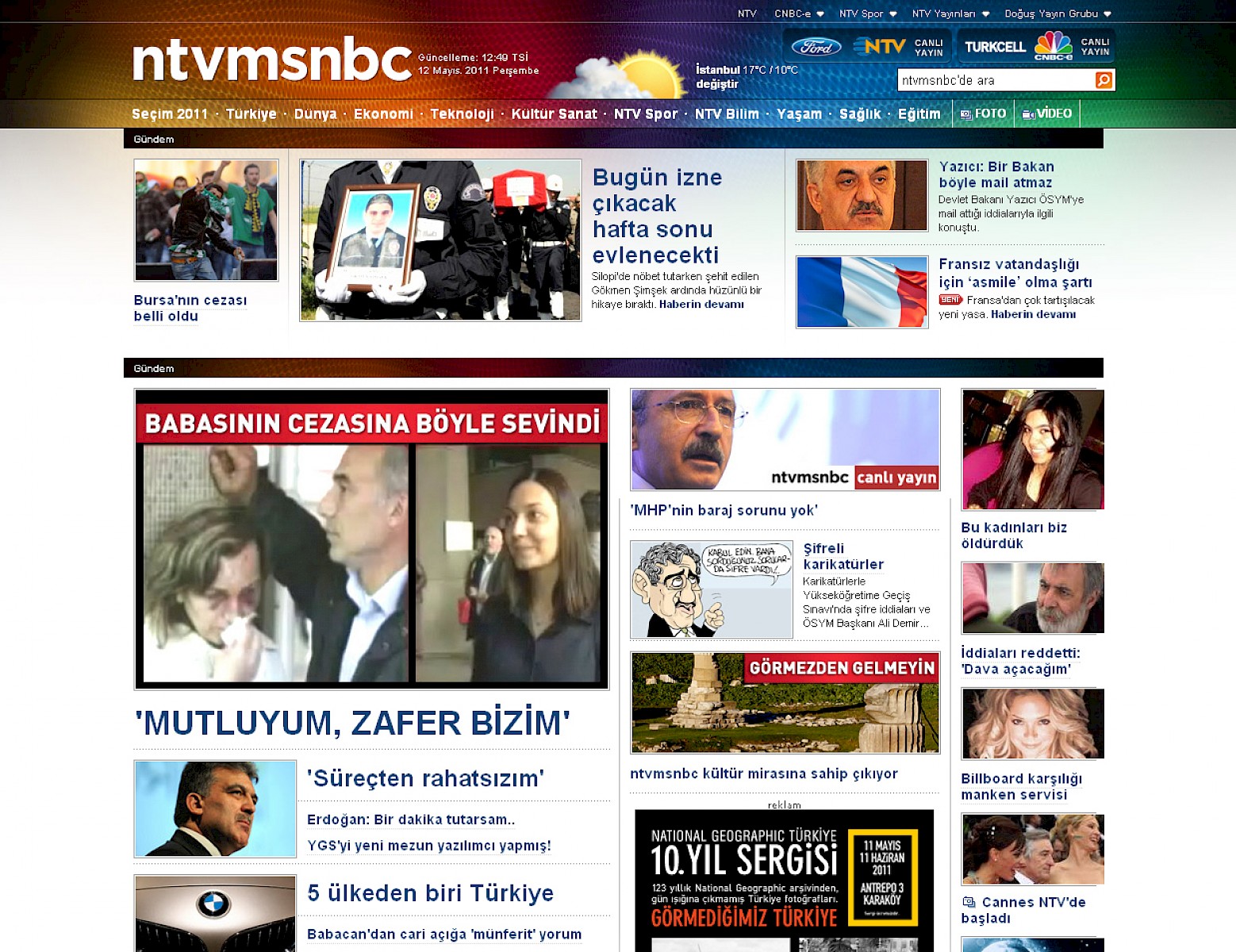The image size is (1236, 952).
Task: Select Seçim 2011 in navigation bar
Action: 170,113
